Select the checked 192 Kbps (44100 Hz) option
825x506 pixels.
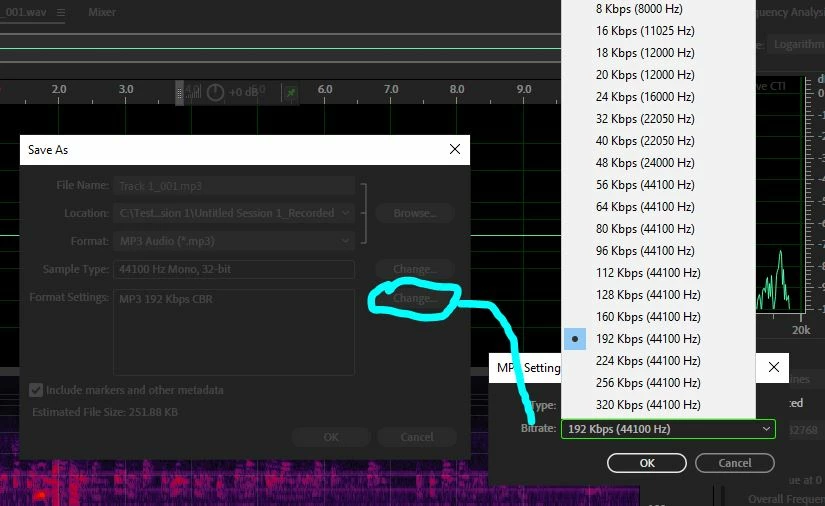tap(659, 339)
